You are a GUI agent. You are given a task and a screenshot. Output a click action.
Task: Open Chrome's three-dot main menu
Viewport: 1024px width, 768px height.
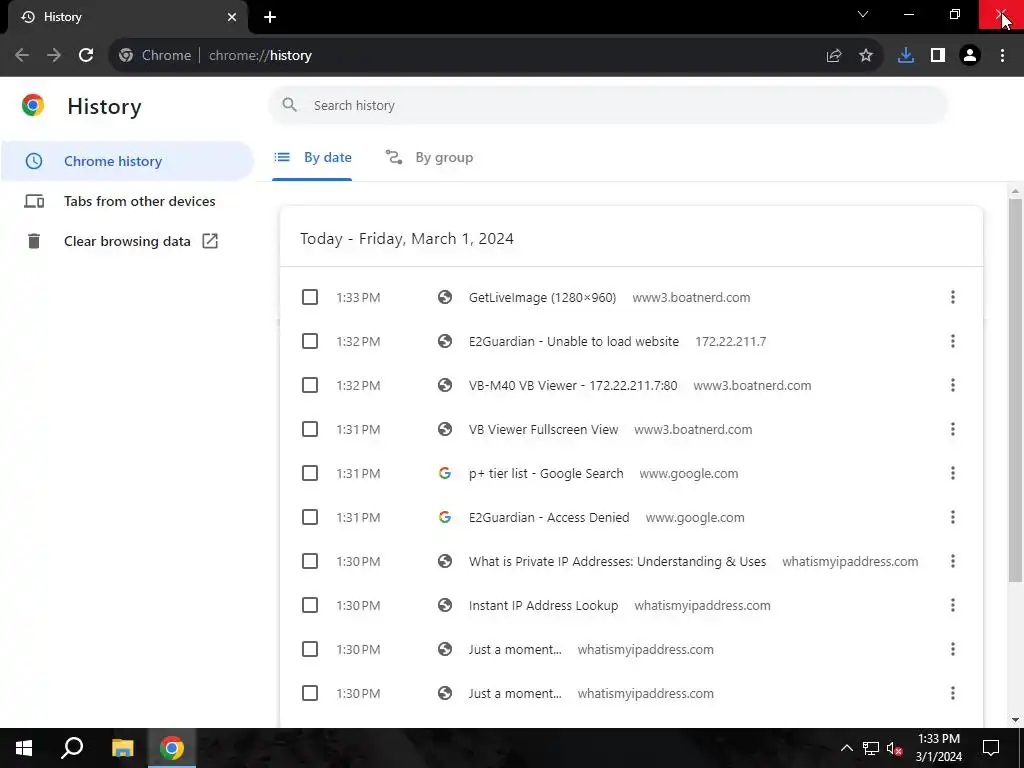click(x=1002, y=56)
